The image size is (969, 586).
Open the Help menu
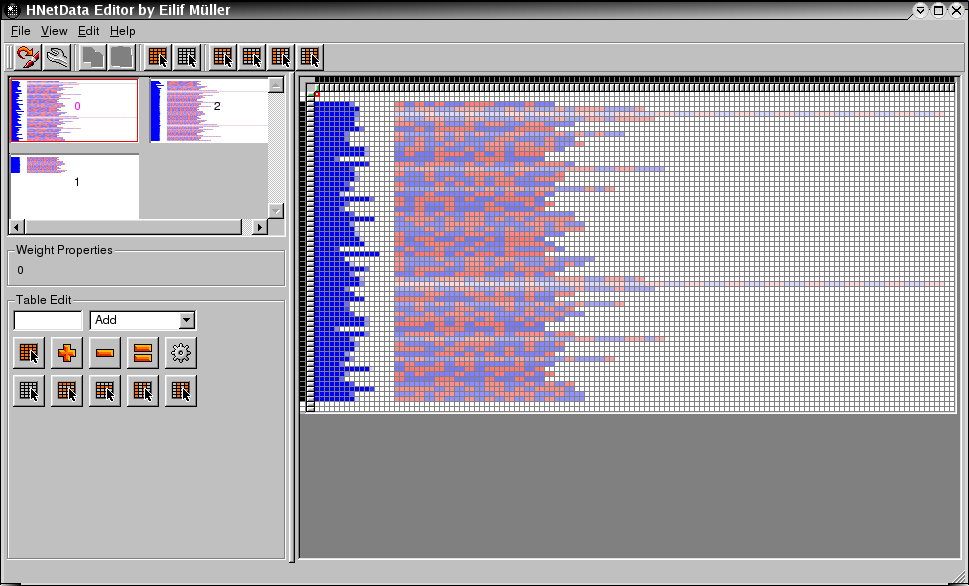pos(122,31)
